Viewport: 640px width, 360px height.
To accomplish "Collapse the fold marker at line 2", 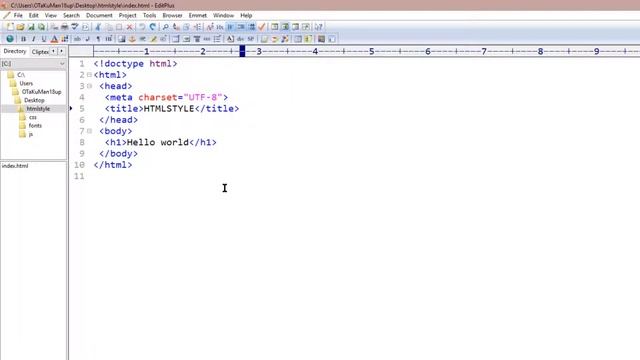I will [x=89, y=75].
